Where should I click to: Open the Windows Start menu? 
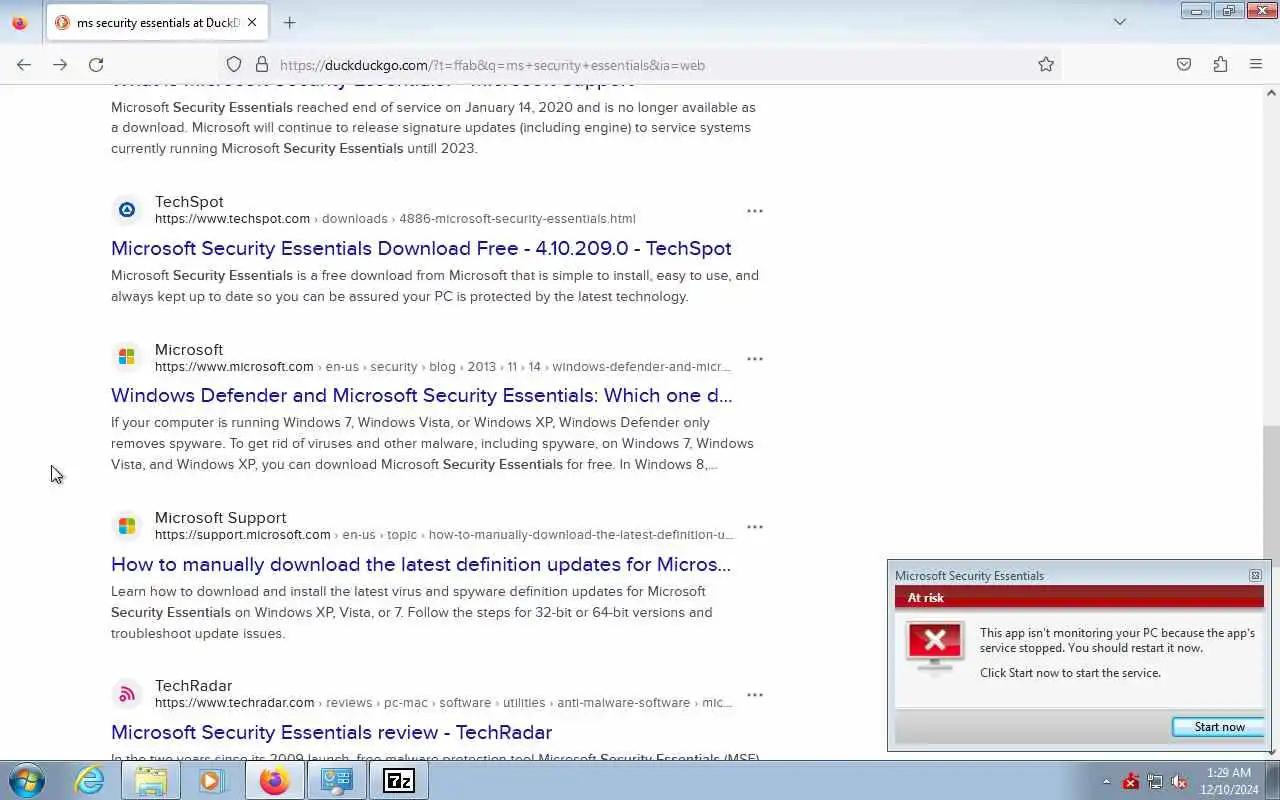(x=26, y=780)
